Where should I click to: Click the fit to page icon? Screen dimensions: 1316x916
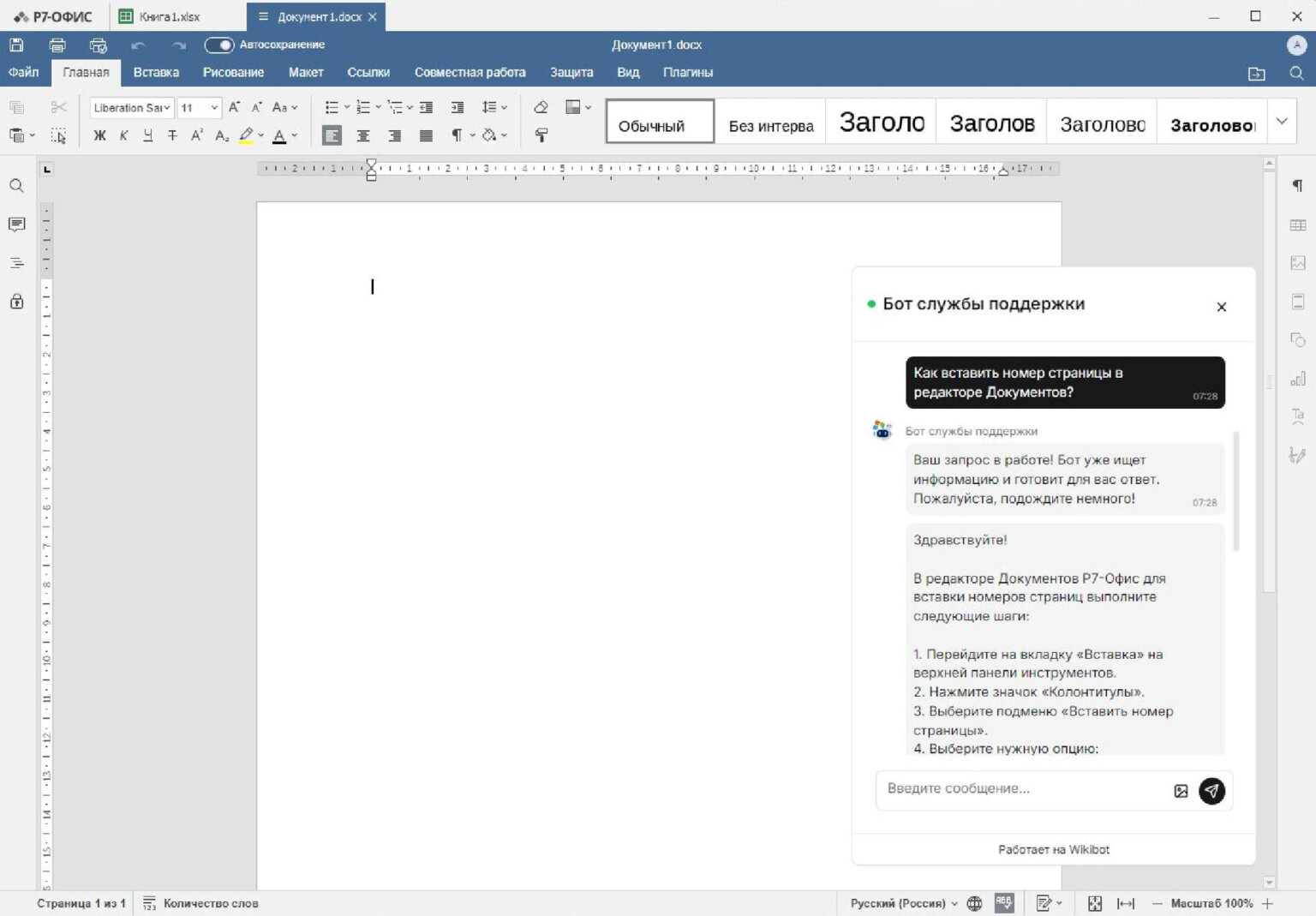click(1094, 903)
